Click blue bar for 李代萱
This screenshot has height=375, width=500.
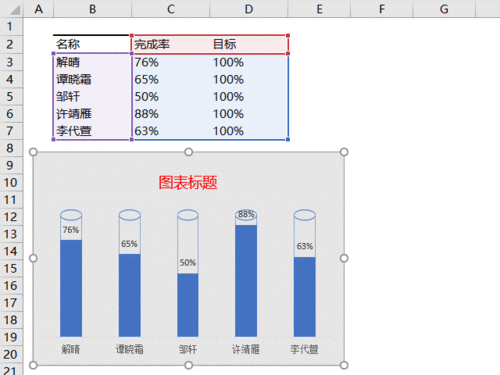(x=305, y=297)
